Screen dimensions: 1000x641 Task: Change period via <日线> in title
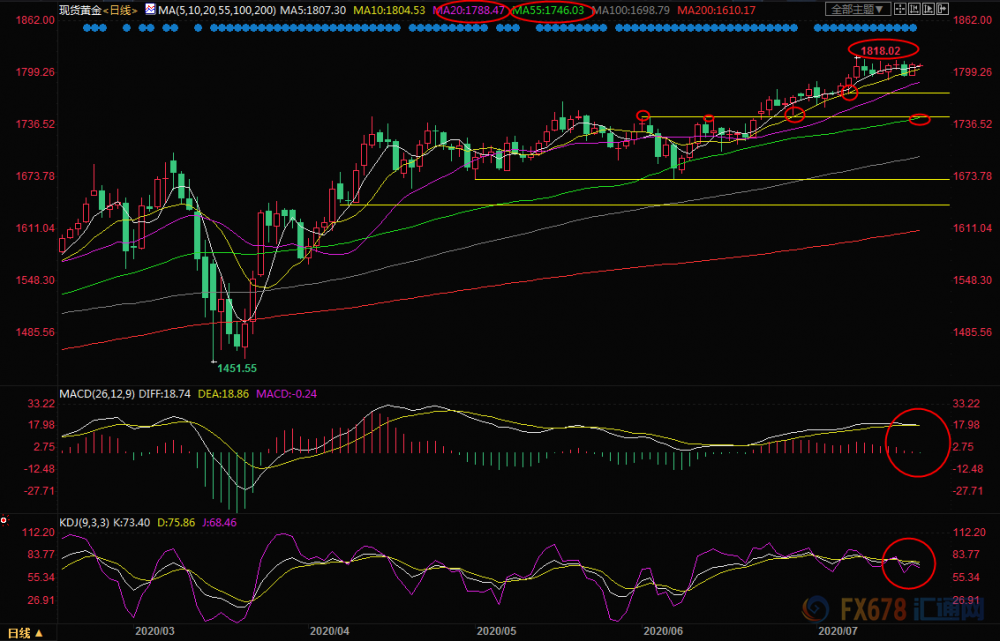click(x=121, y=10)
